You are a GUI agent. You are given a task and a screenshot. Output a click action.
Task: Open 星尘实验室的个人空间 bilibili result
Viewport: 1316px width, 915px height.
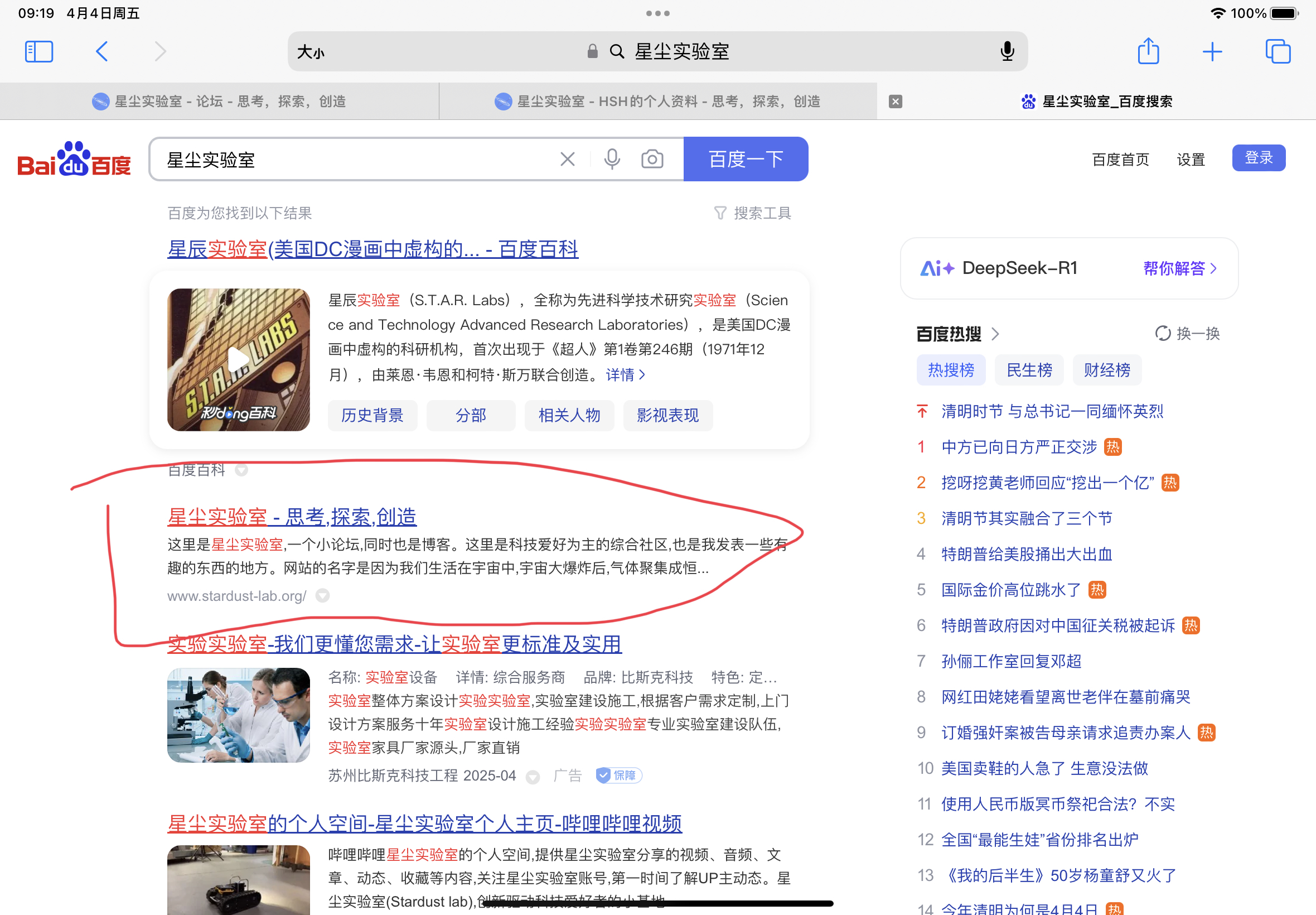[424, 824]
